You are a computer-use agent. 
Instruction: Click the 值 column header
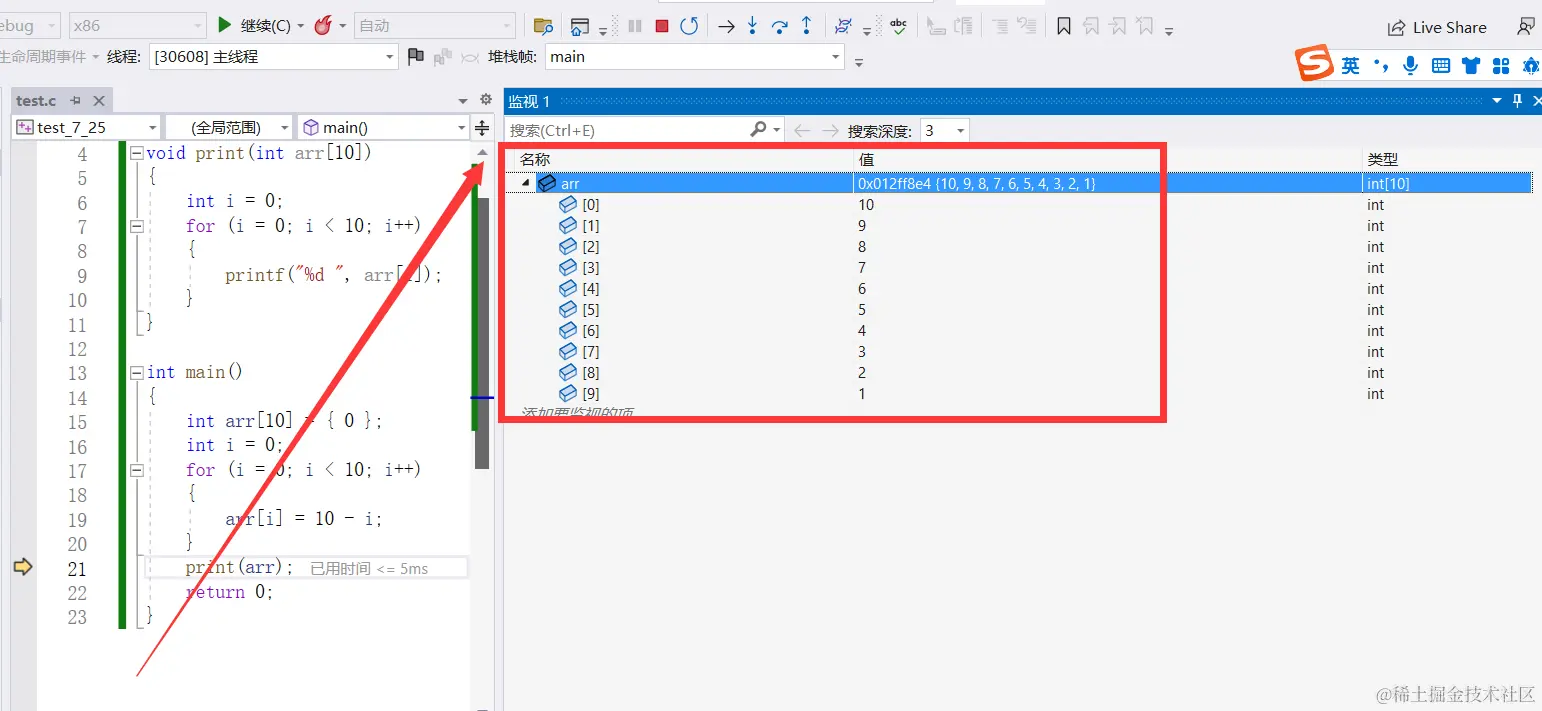pos(866,159)
